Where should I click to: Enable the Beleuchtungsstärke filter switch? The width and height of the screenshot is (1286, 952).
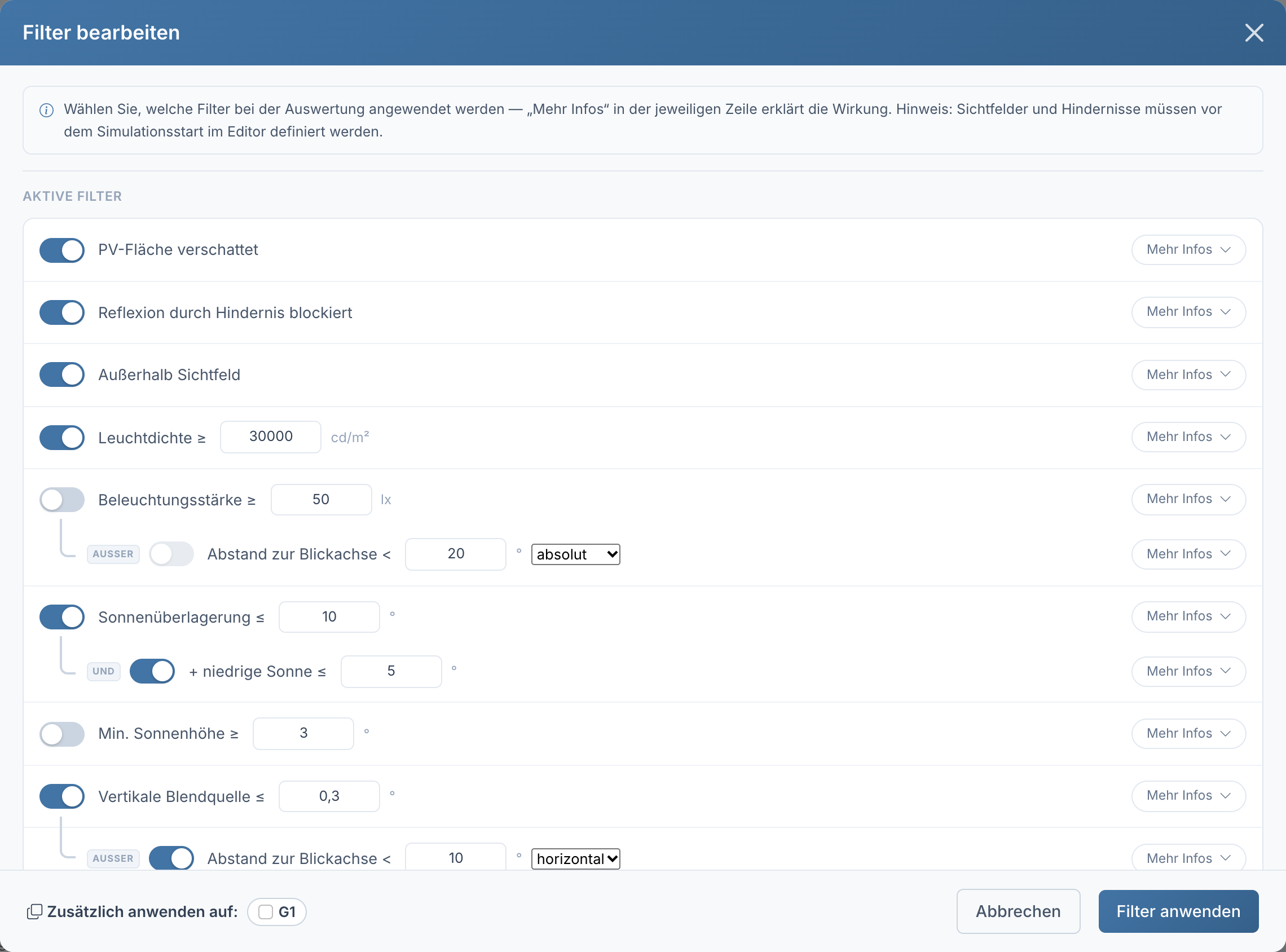(61, 500)
